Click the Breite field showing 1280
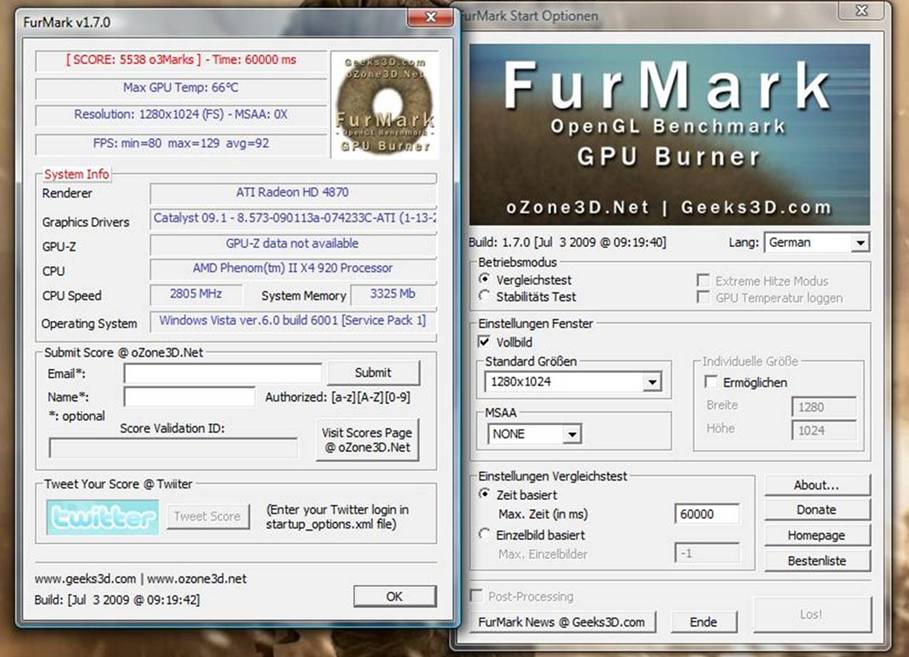Image resolution: width=909 pixels, height=657 pixels. [824, 407]
